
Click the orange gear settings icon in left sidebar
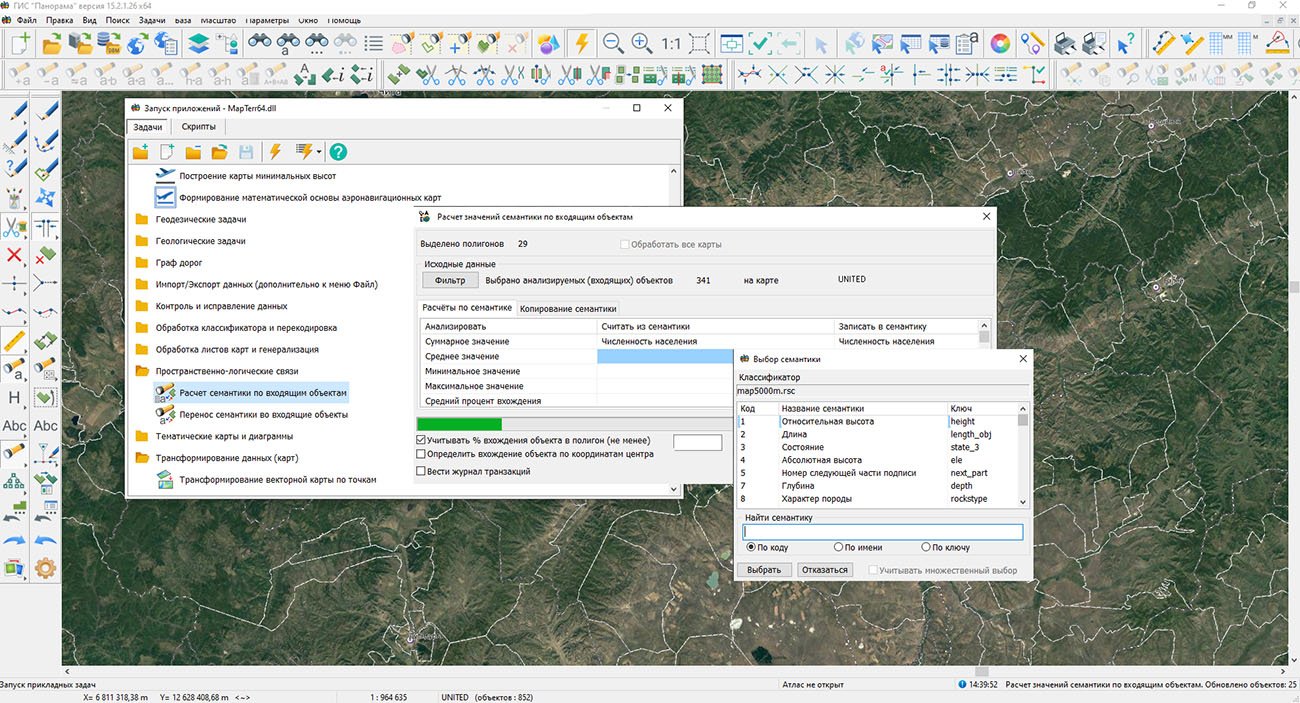pyautogui.click(x=45, y=568)
